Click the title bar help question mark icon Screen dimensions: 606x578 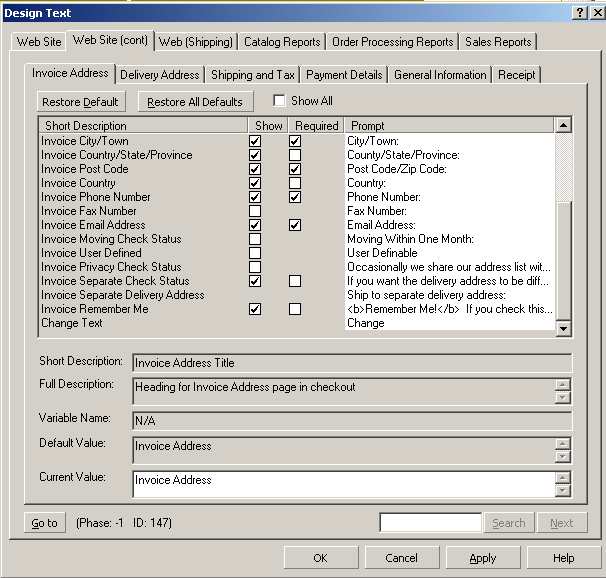[579, 12]
